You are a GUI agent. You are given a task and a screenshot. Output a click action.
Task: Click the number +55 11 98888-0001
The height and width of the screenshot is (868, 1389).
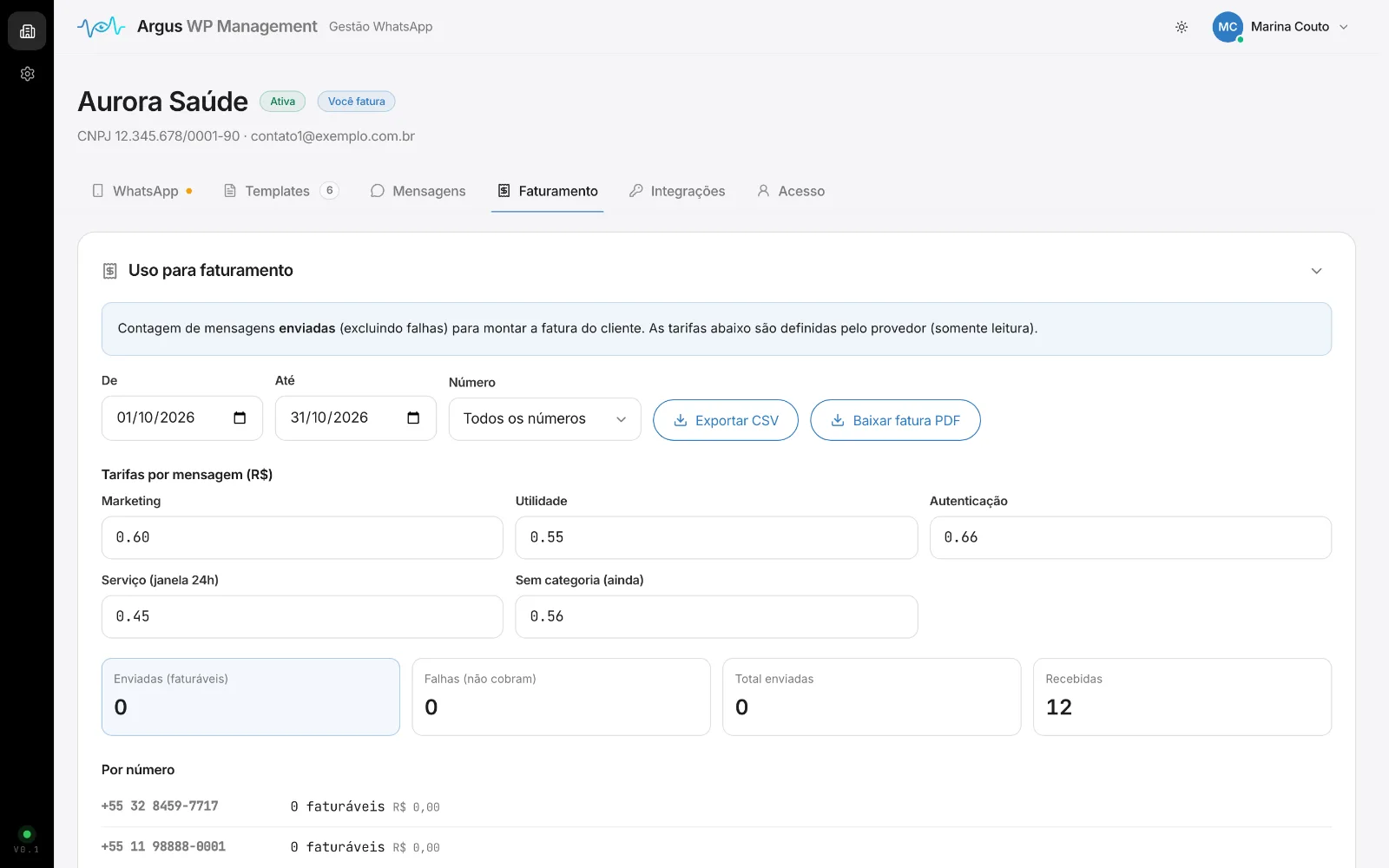[x=163, y=846]
